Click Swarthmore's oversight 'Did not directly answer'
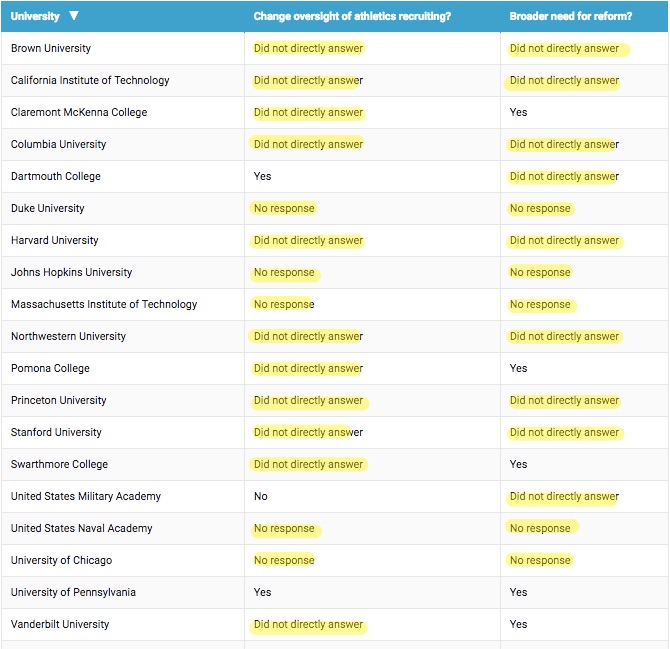This screenshot has height=649, width=670. click(x=308, y=464)
